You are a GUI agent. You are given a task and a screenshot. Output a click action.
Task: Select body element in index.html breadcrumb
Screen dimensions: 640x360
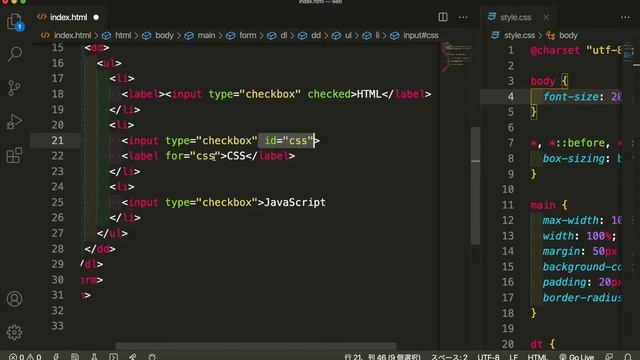(x=164, y=36)
